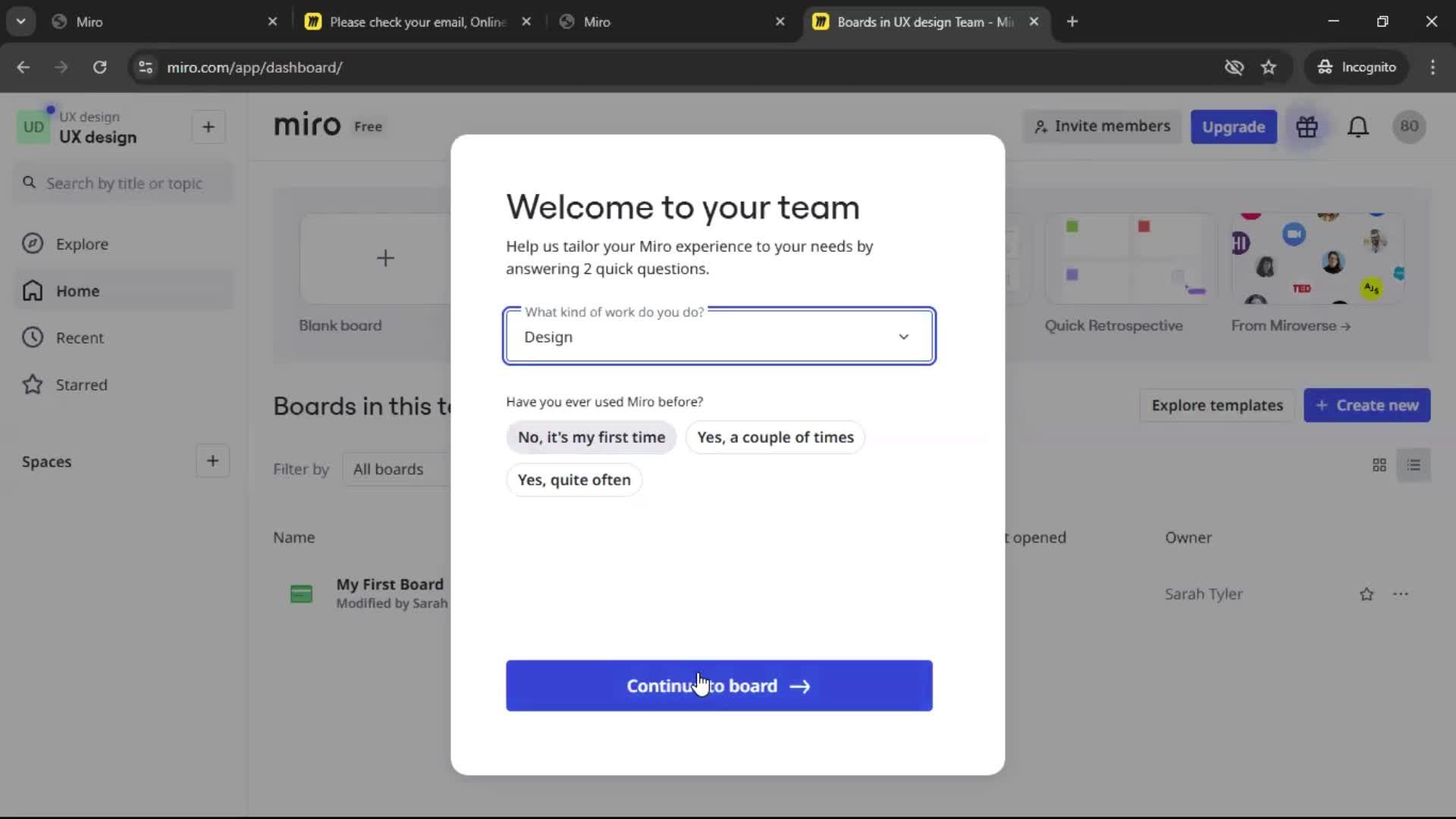Click Invite members button

(x=1102, y=127)
